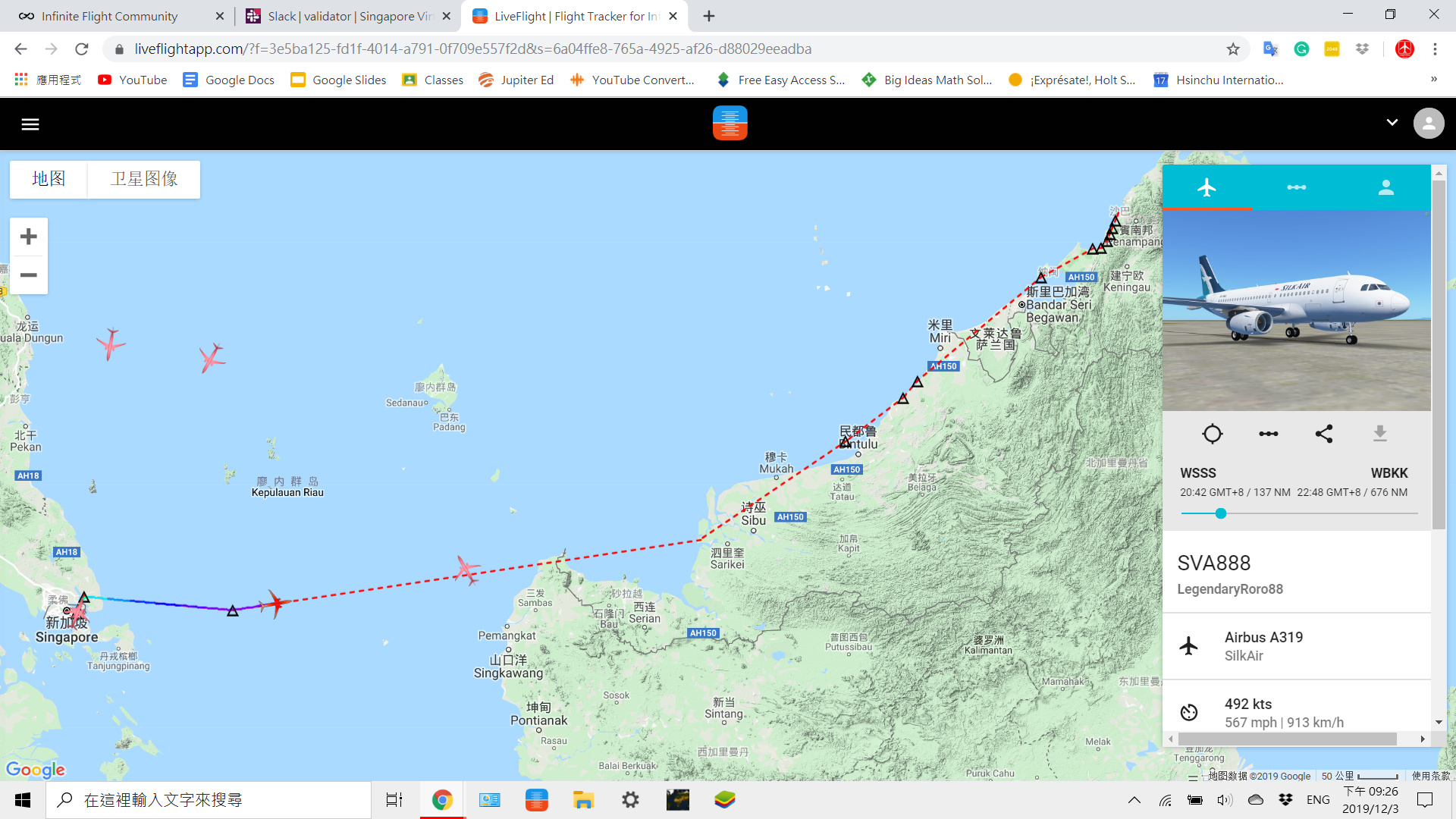Switch map to satellite imagery view
This screenshot has width=1456, height=819.
point(144,179)
